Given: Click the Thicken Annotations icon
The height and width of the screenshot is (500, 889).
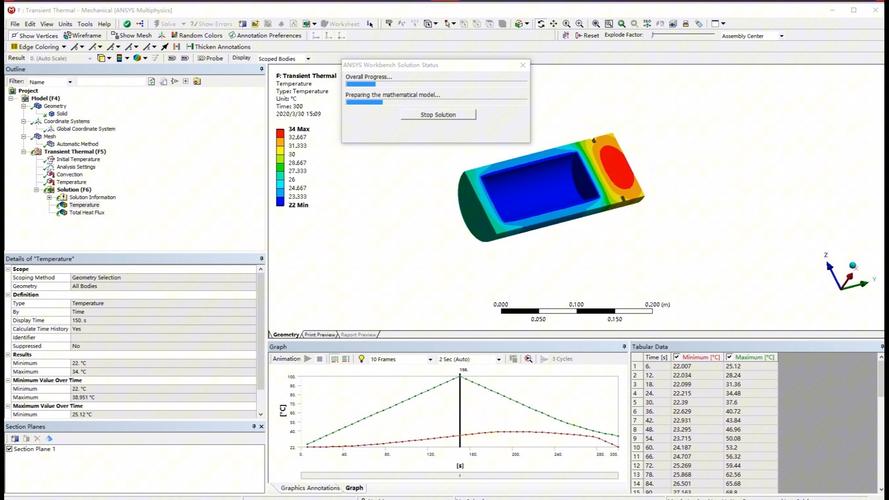Looking at the screenshot, I should pyautogui.click(x=218, y=46).
